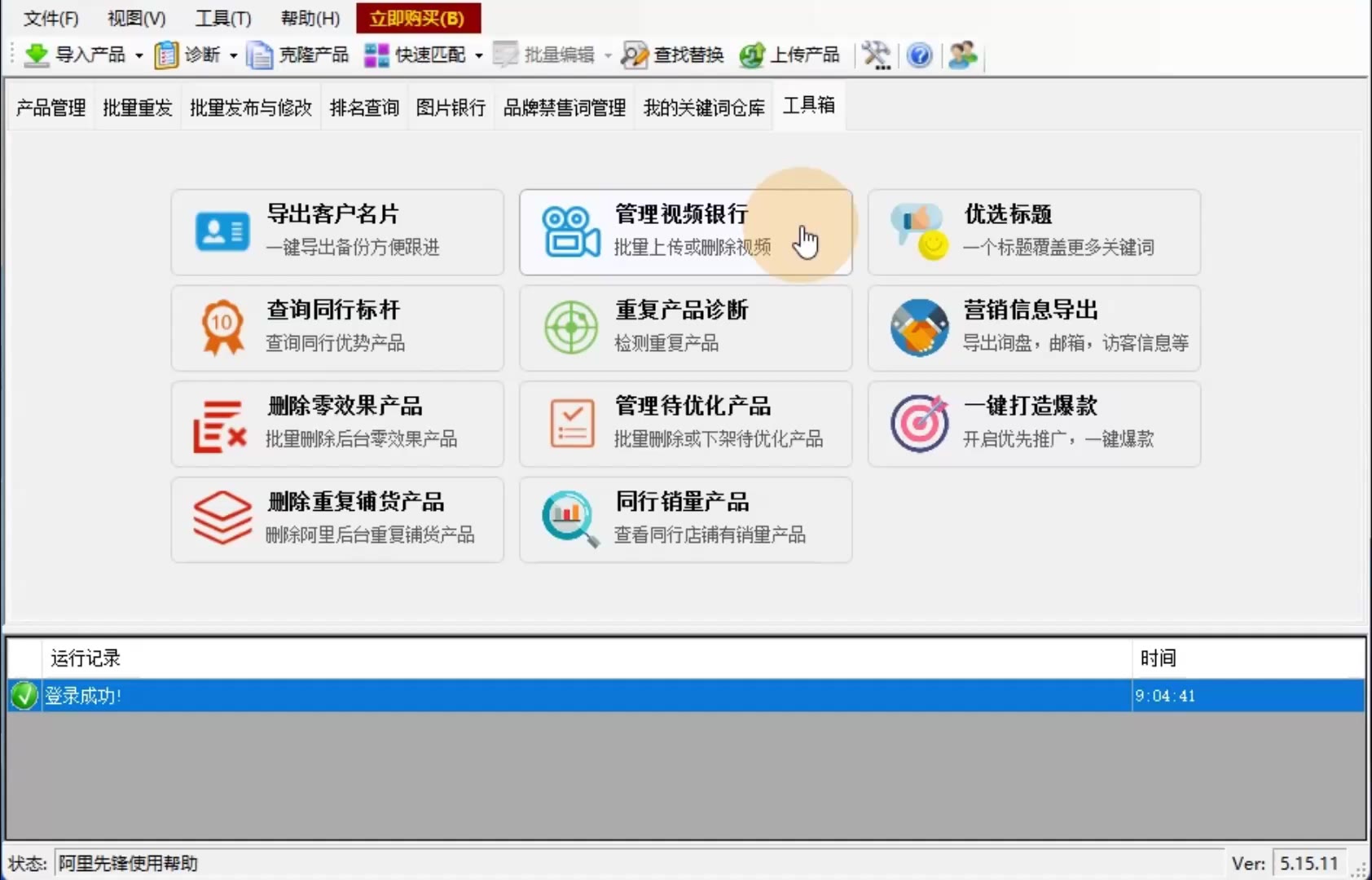The image size is (1372, 880).
Task: Click the 运行记录 column header
Action: 587,658
